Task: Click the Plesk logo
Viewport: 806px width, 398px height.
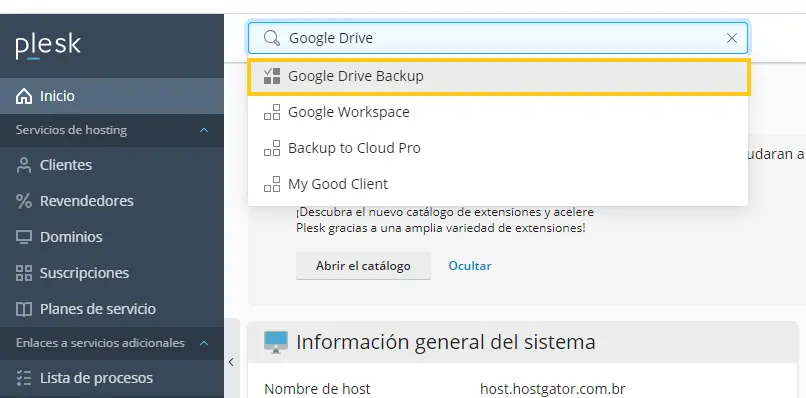Action: click(48, 47)
